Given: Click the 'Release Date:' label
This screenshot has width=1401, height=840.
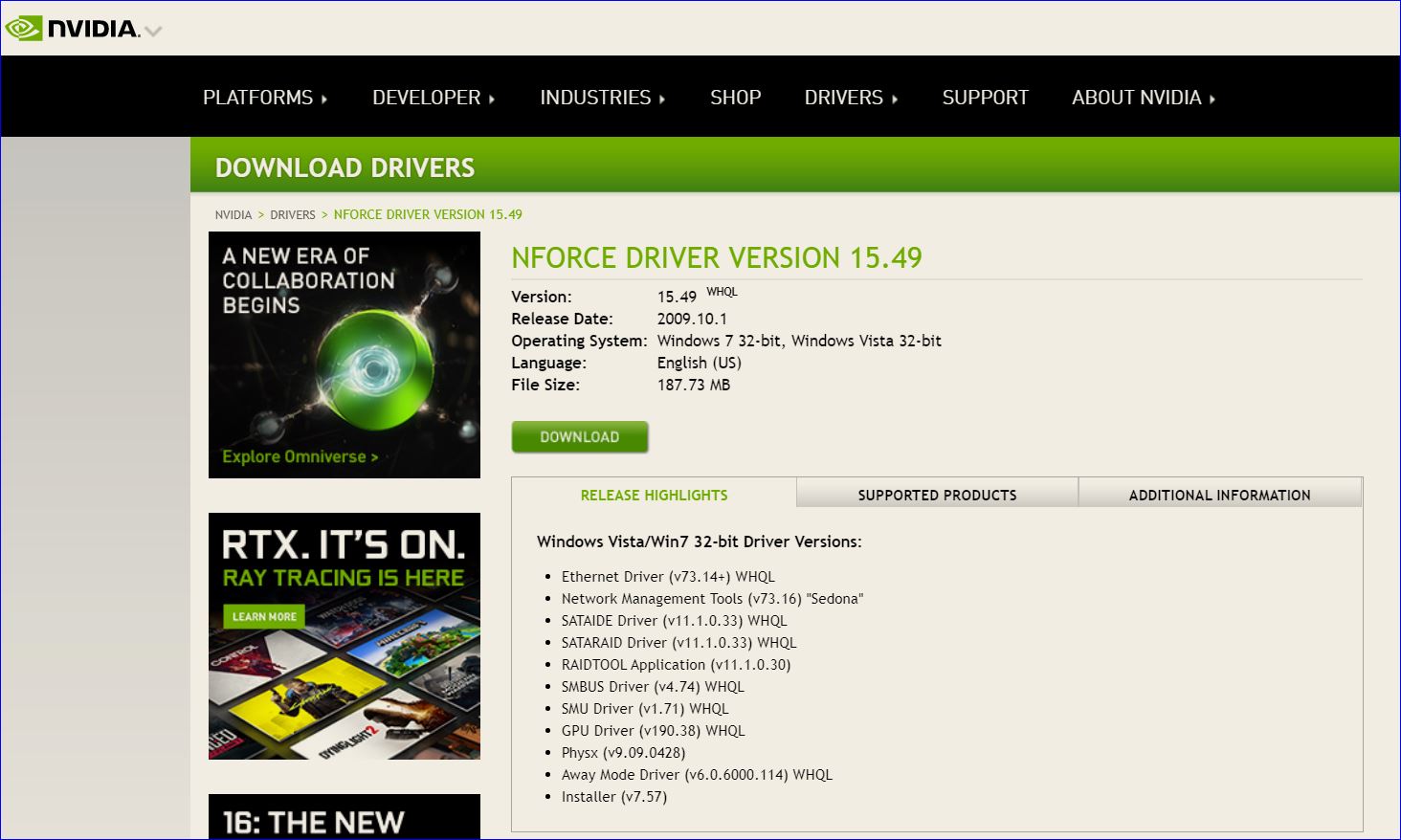Looking at the screenshot, I should 562,319.
